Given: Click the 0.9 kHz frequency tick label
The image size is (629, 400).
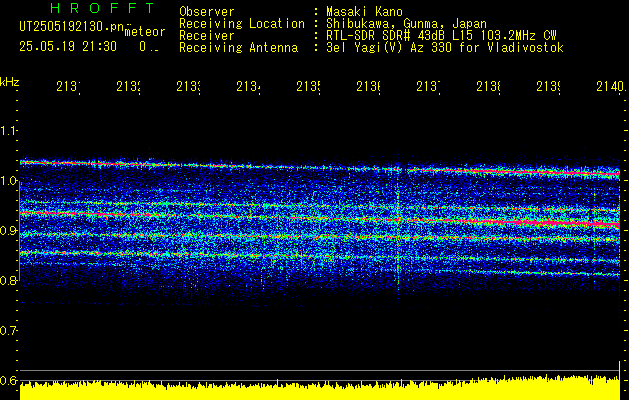Looking at the screenshot, I should click(8, 230).
